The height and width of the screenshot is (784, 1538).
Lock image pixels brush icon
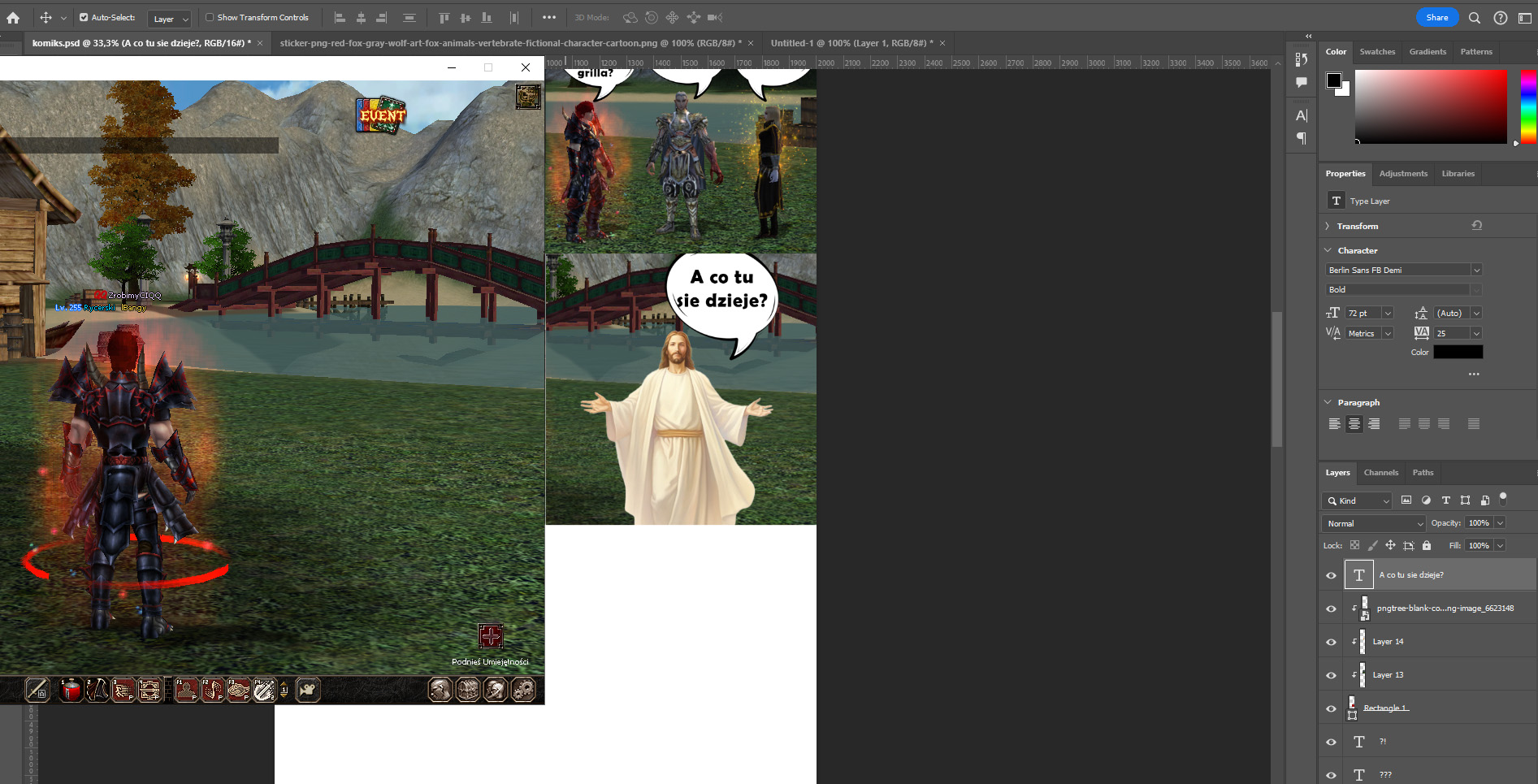click(x=1372, y=545)
